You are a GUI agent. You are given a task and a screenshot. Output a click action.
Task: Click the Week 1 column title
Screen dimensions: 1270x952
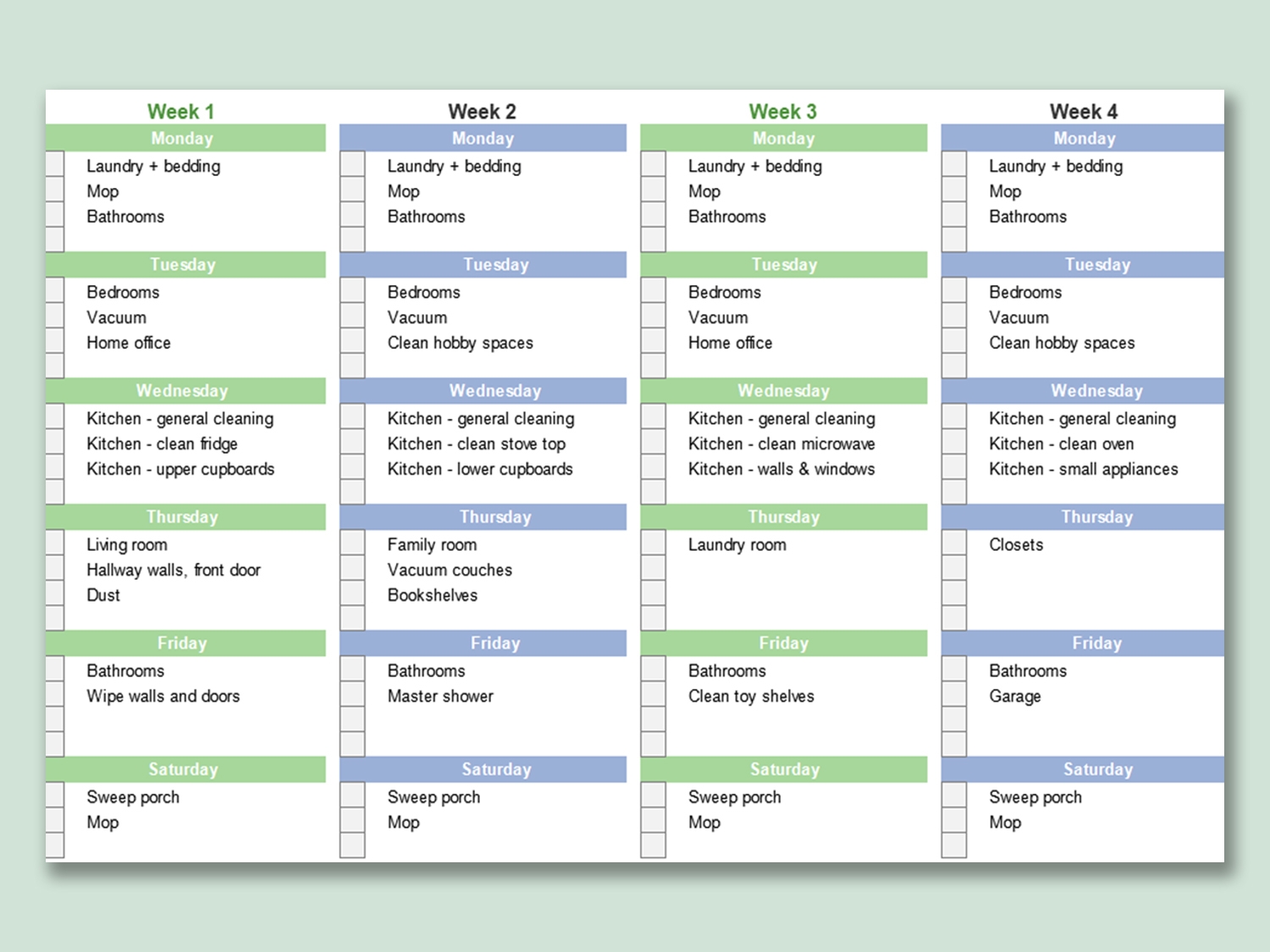tap(180, 112)
